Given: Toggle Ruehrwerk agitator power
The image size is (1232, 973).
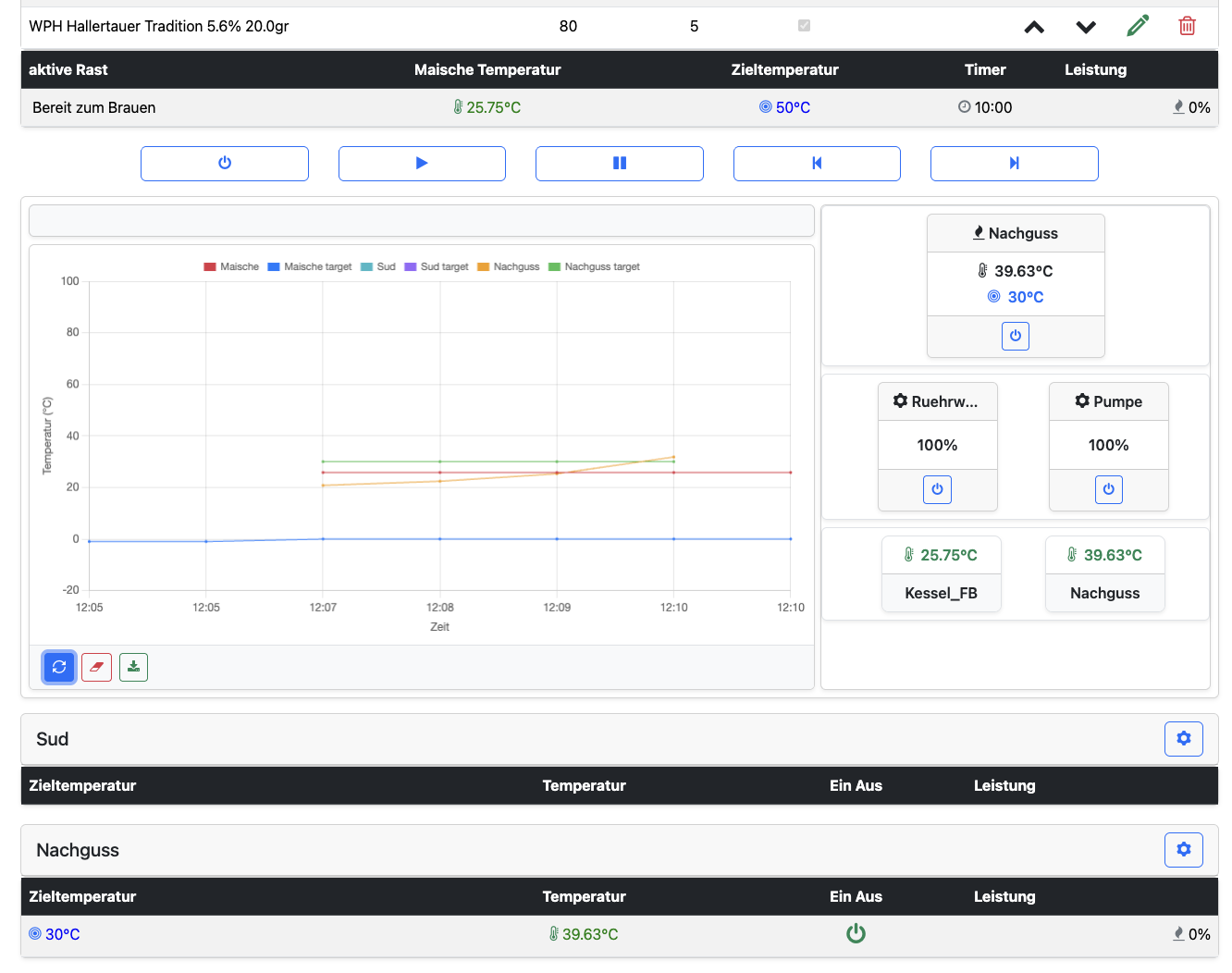Looking at the screenshot, I should (x=937, y=489).
